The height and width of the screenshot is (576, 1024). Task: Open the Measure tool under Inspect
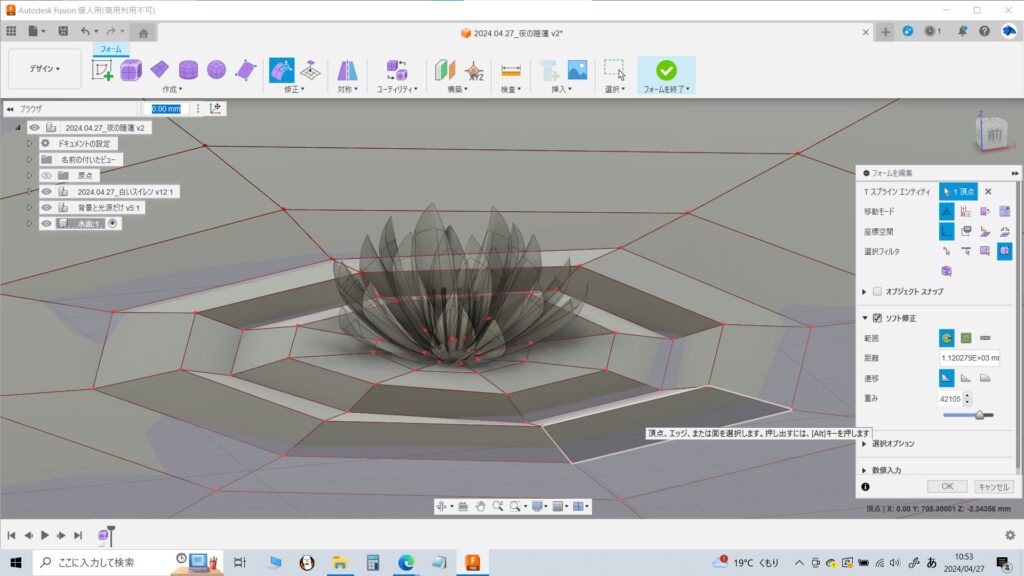click(x=511, y=70)
